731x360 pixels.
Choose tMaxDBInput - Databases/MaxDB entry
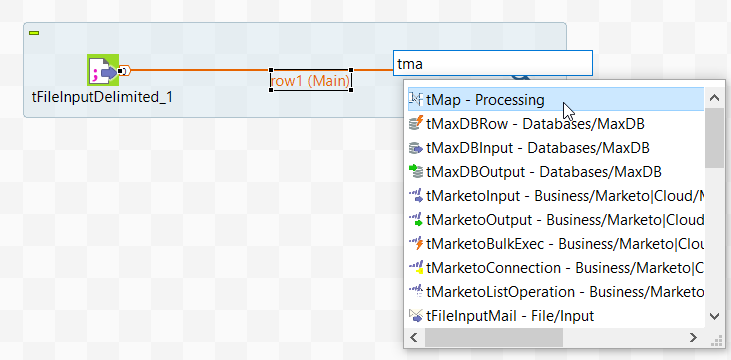click(x=556, y=148)
